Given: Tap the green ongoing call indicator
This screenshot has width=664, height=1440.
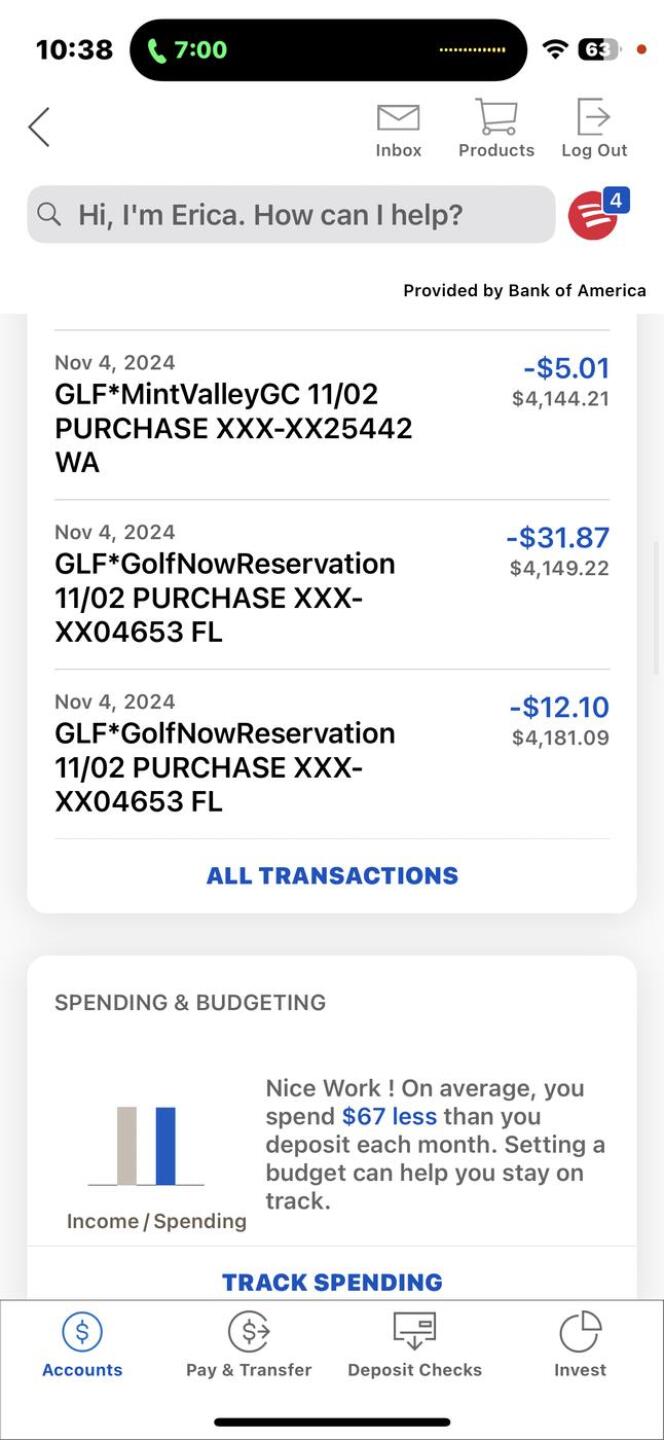Looking at the screenshot, I should pos(188,50).
